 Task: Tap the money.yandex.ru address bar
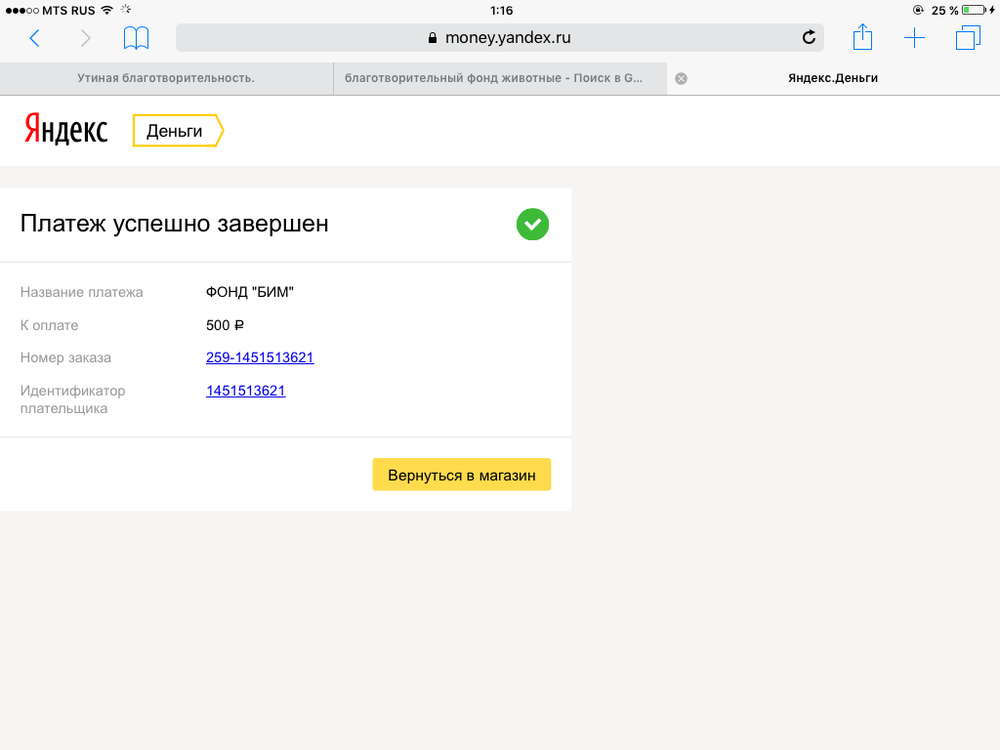(x=498, y=38)
